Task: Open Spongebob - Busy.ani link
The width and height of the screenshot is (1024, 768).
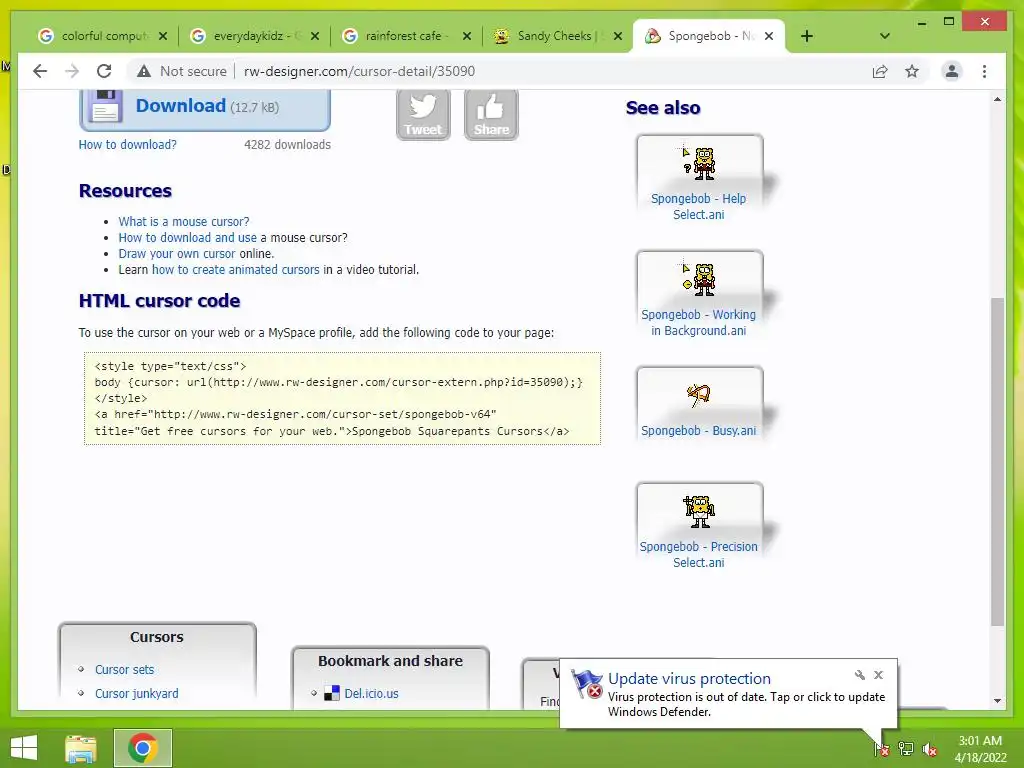Action: (x=698, y=430)
